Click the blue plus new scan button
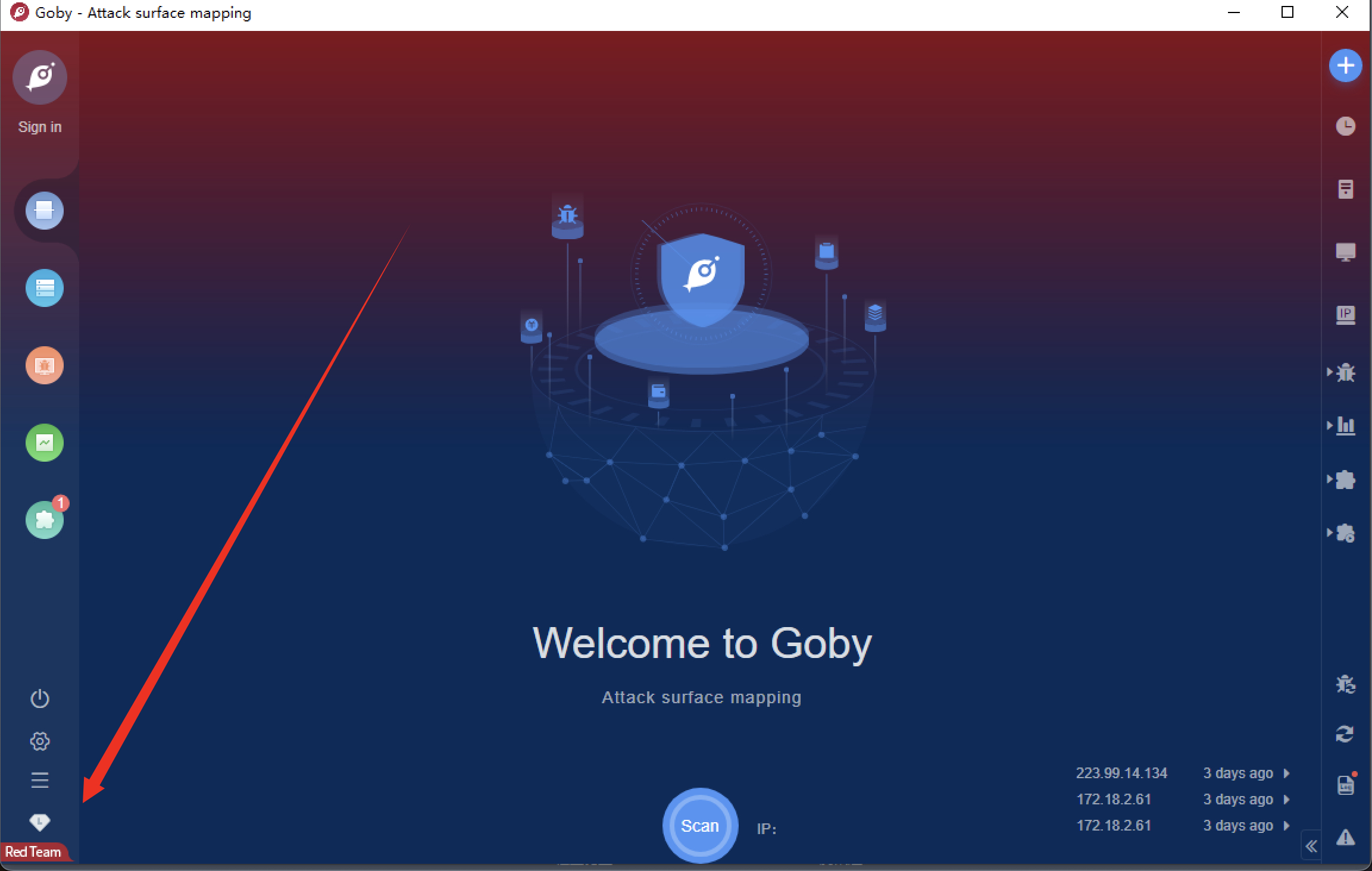This screenshot has width=1372, height=871. pyautogui.click(x=1345, y=65)
